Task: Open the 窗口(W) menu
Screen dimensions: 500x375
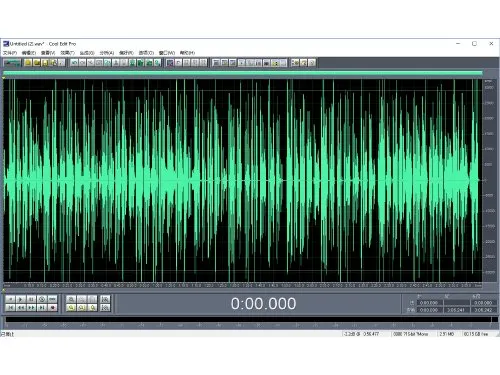Action: tap(167, 53)
